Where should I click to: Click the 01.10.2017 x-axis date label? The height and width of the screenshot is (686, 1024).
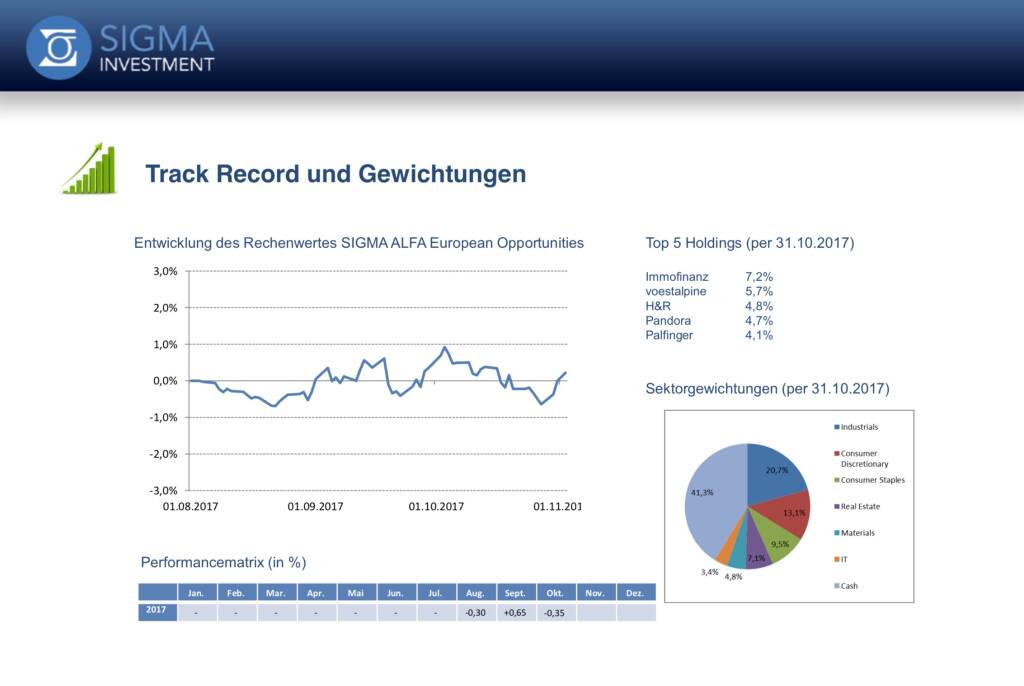(x=436, y=507)
